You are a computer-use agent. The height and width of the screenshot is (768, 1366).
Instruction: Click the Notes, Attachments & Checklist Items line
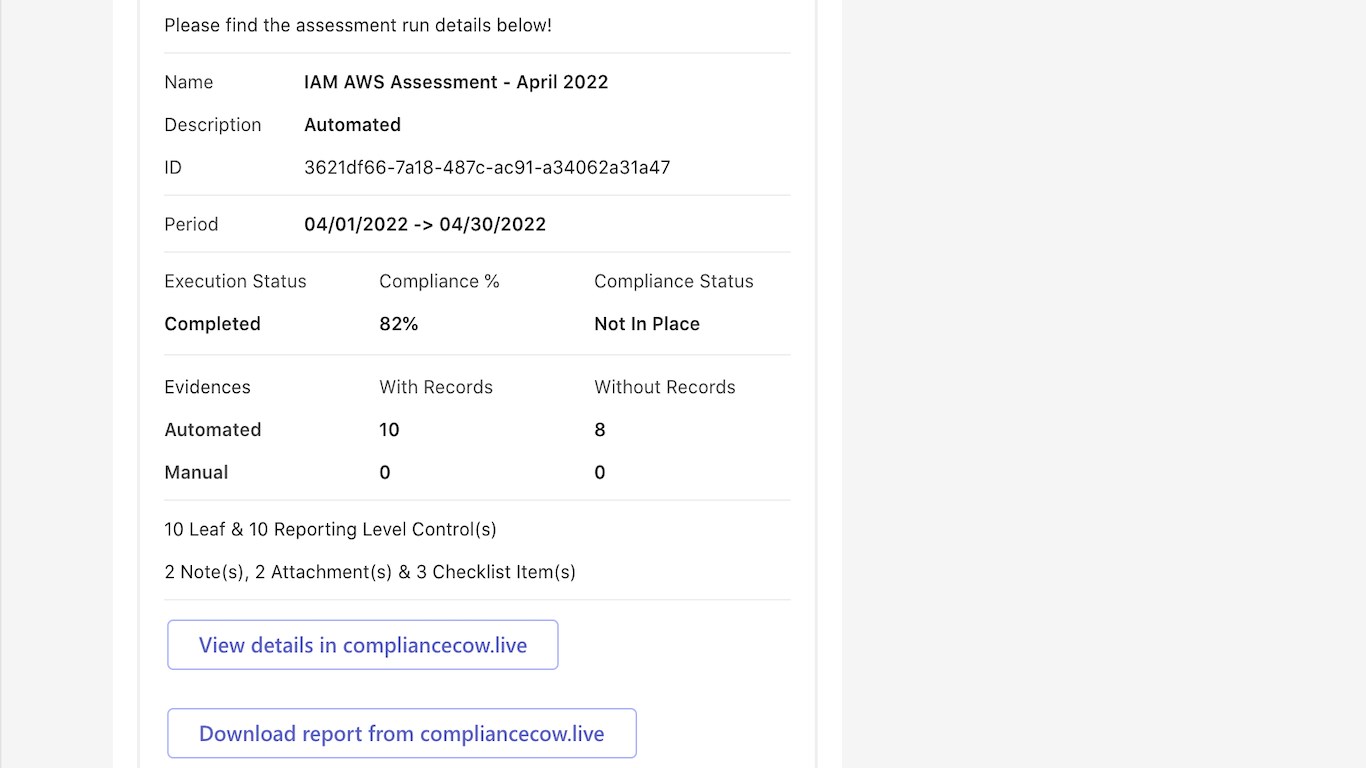tap(370, 572)
